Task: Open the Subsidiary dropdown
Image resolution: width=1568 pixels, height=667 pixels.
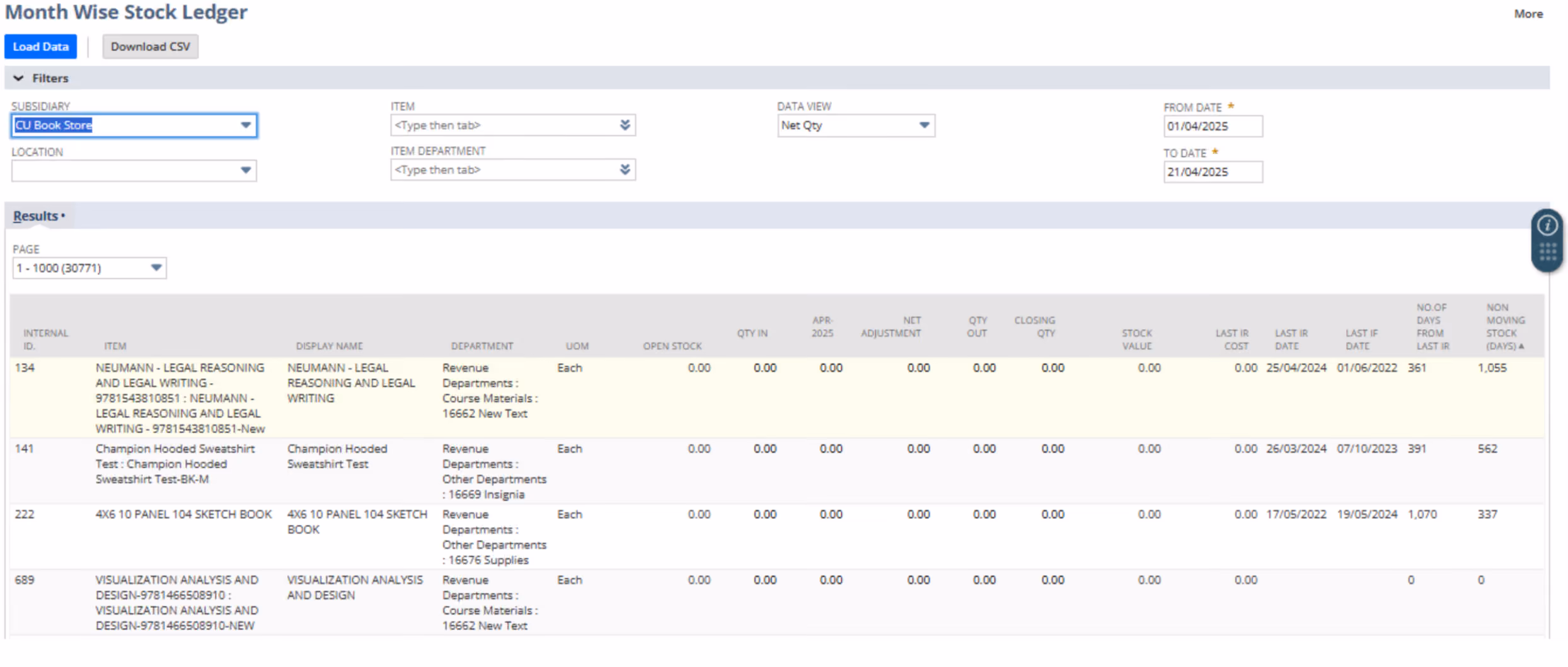Action: point(246,125)
